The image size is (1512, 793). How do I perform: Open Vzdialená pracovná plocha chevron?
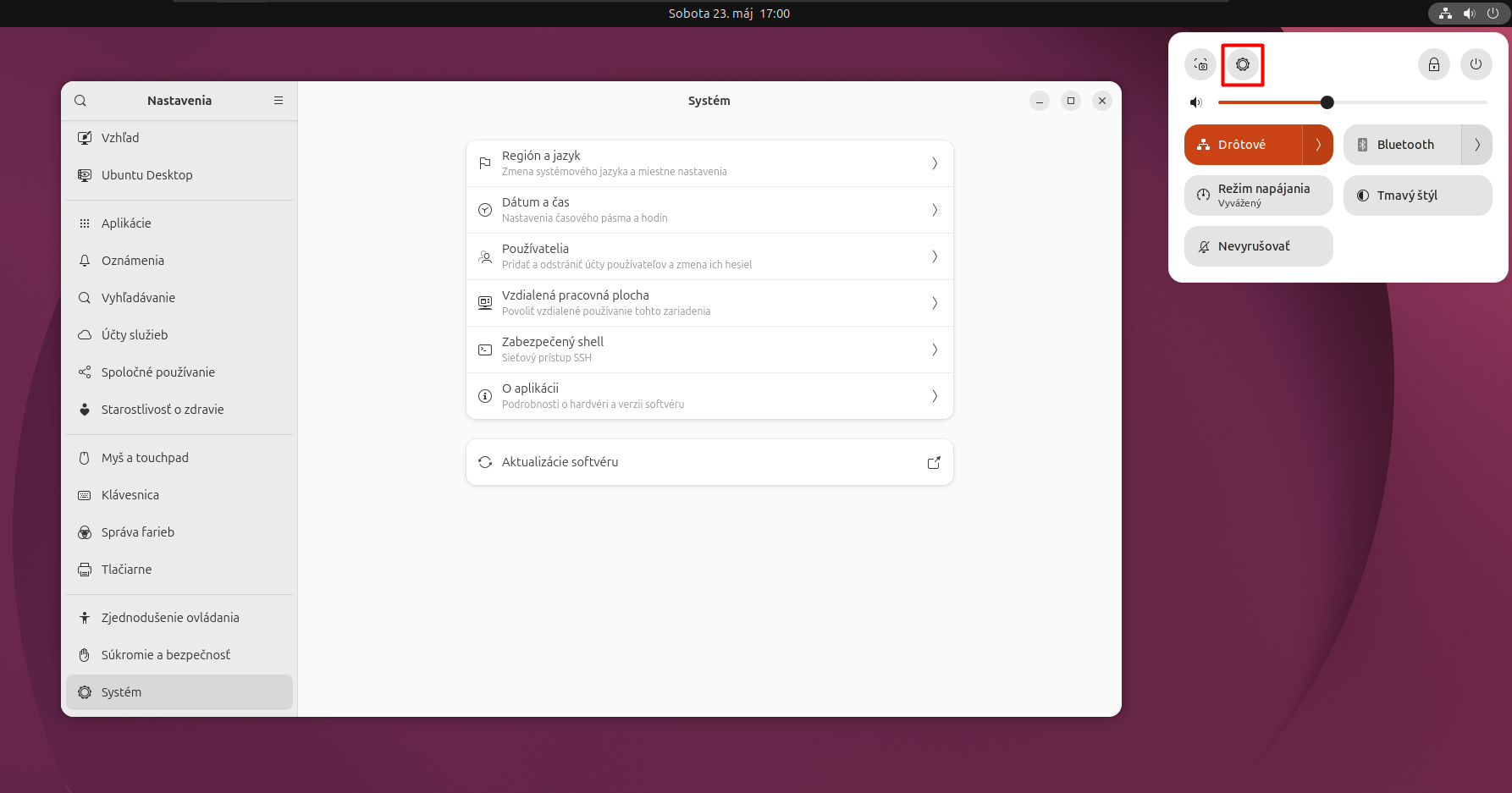pos(935,303)
